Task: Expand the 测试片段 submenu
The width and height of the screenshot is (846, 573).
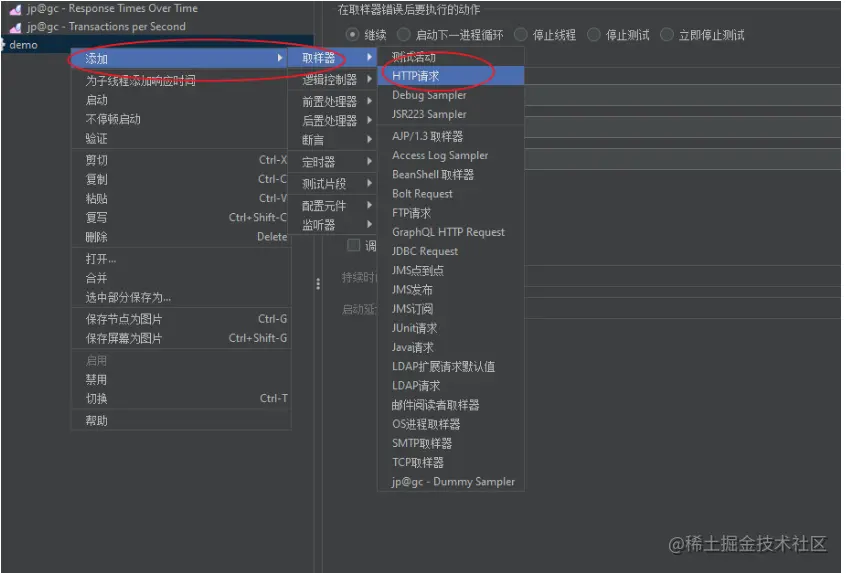Action: (x=332, y=183)
